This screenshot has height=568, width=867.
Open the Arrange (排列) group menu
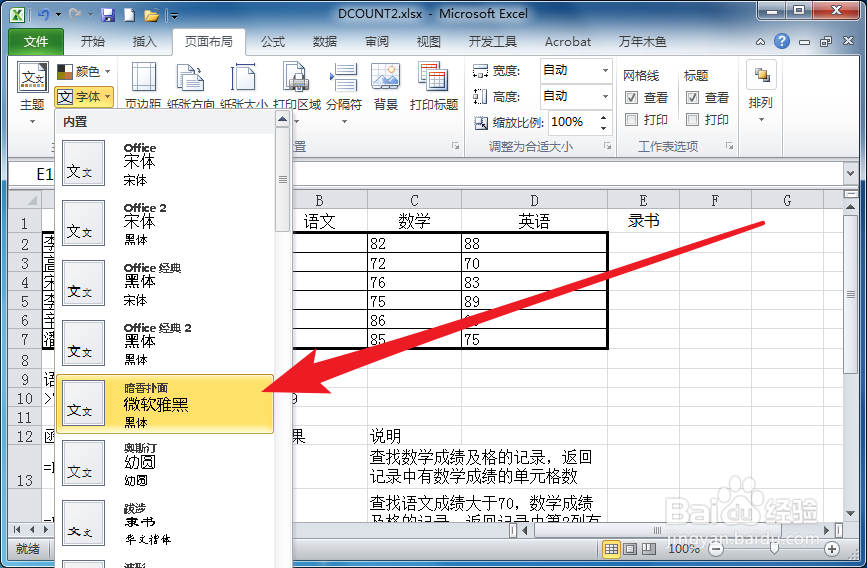(761, 92)
